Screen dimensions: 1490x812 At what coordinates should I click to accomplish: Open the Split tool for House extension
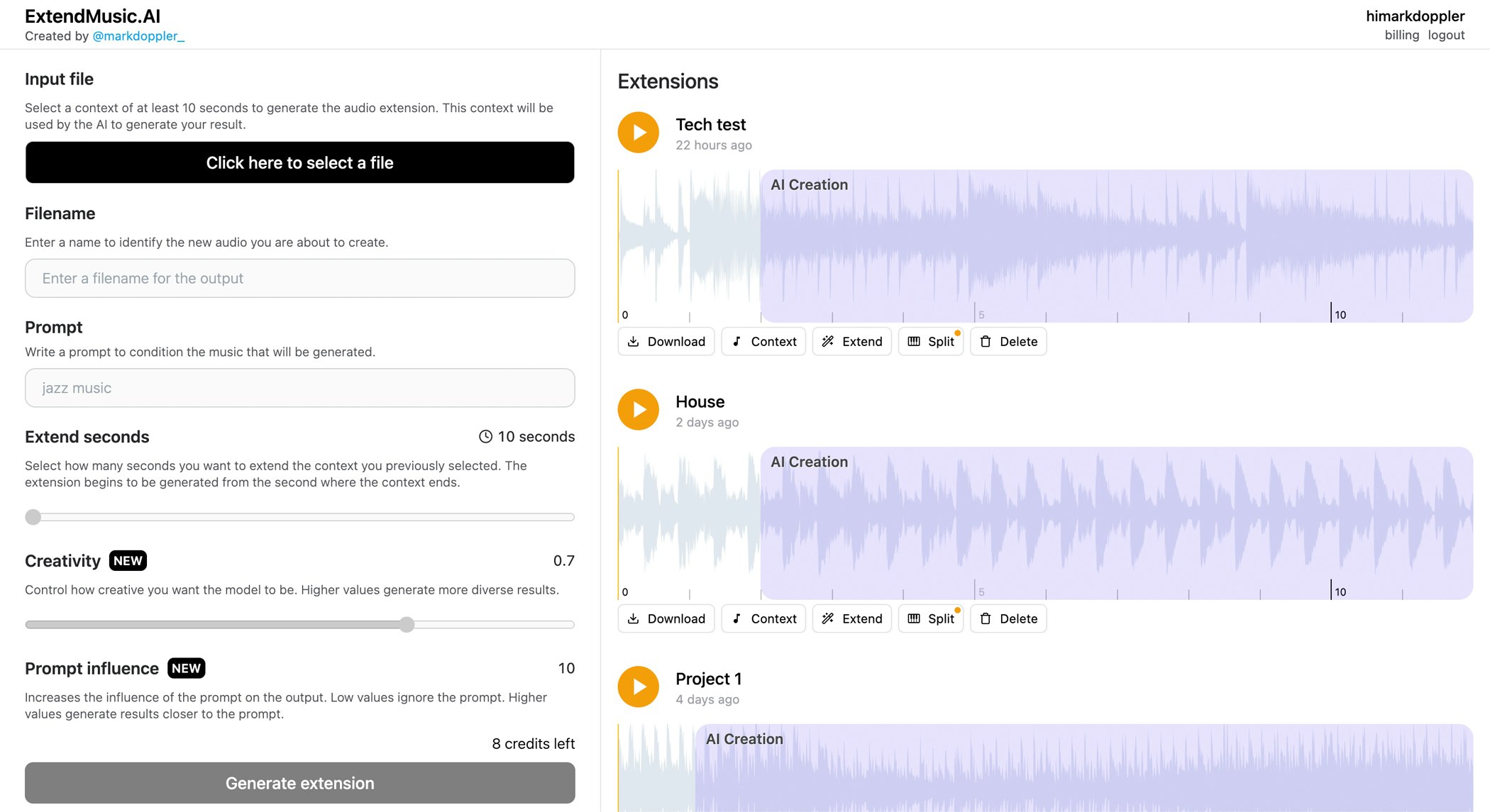pyautogui.click(x=914, y=618)
